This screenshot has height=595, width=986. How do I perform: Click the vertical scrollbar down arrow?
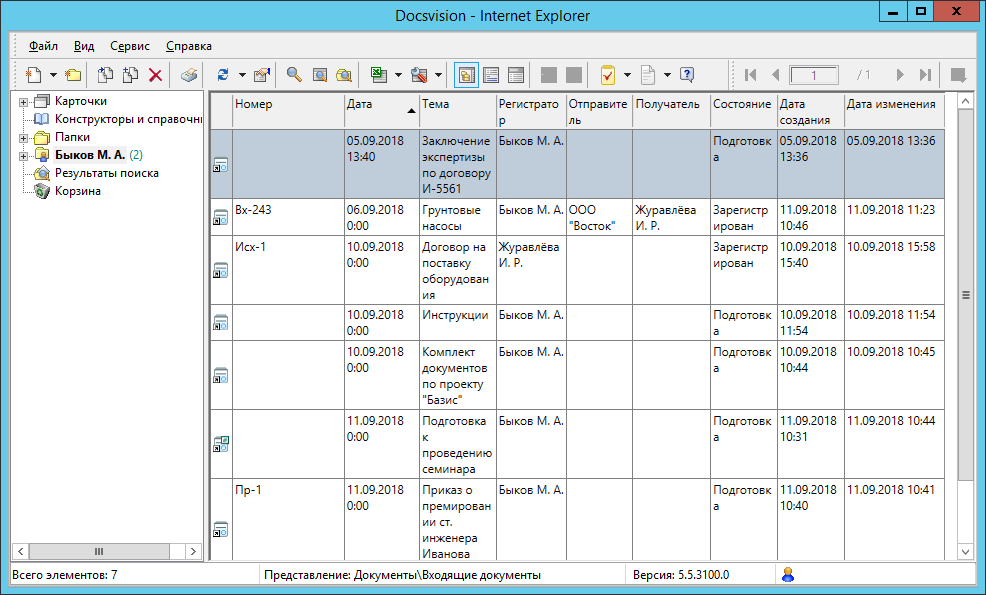(965, 551)
